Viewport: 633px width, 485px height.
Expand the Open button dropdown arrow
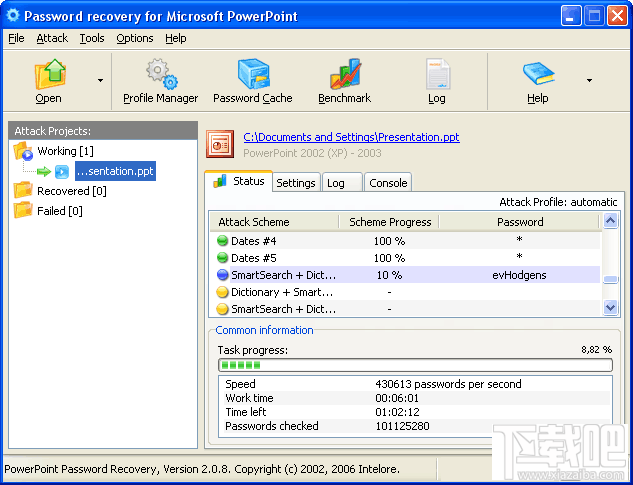[101, 80]
